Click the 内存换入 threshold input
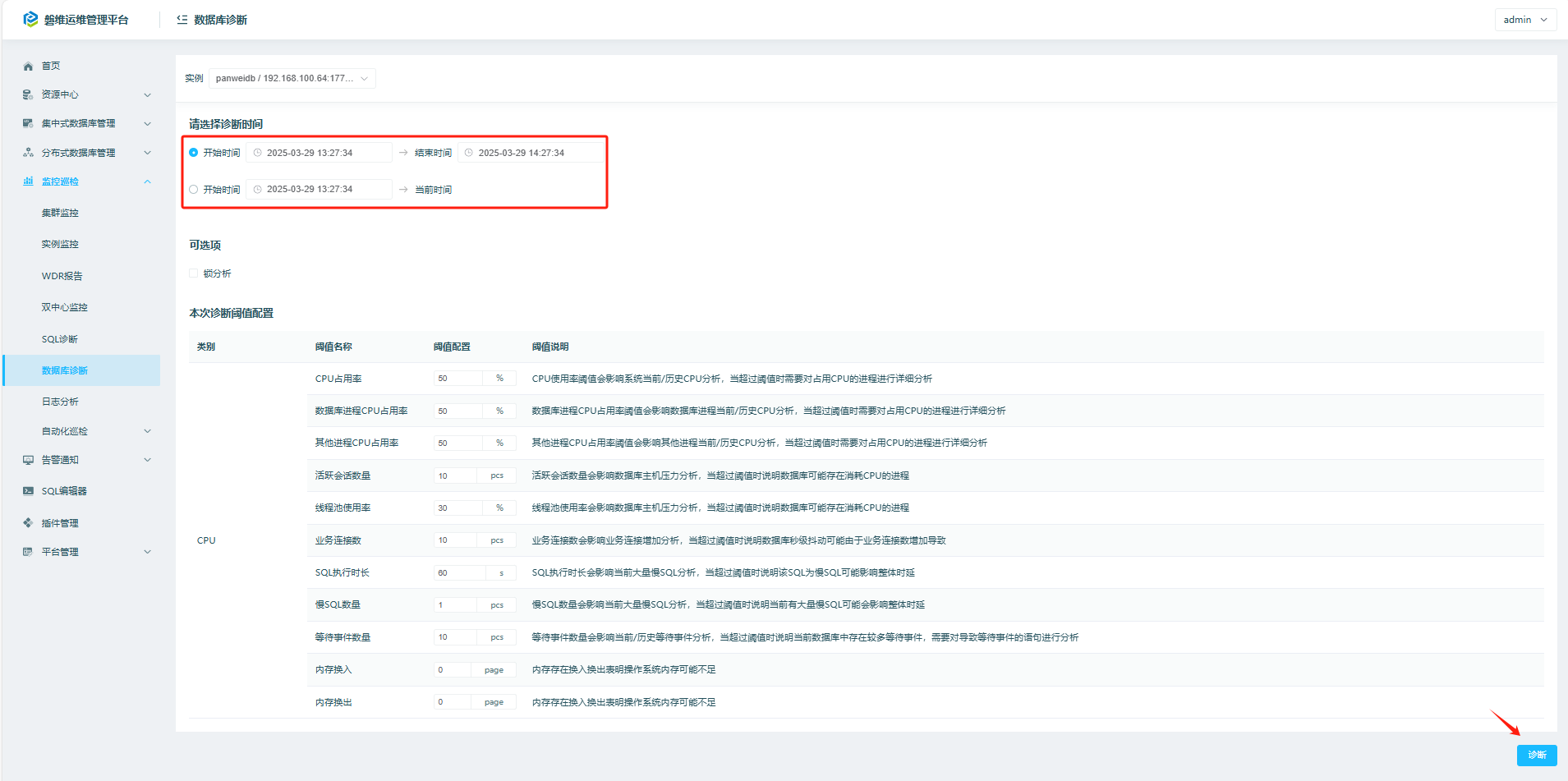 [453, 669]
